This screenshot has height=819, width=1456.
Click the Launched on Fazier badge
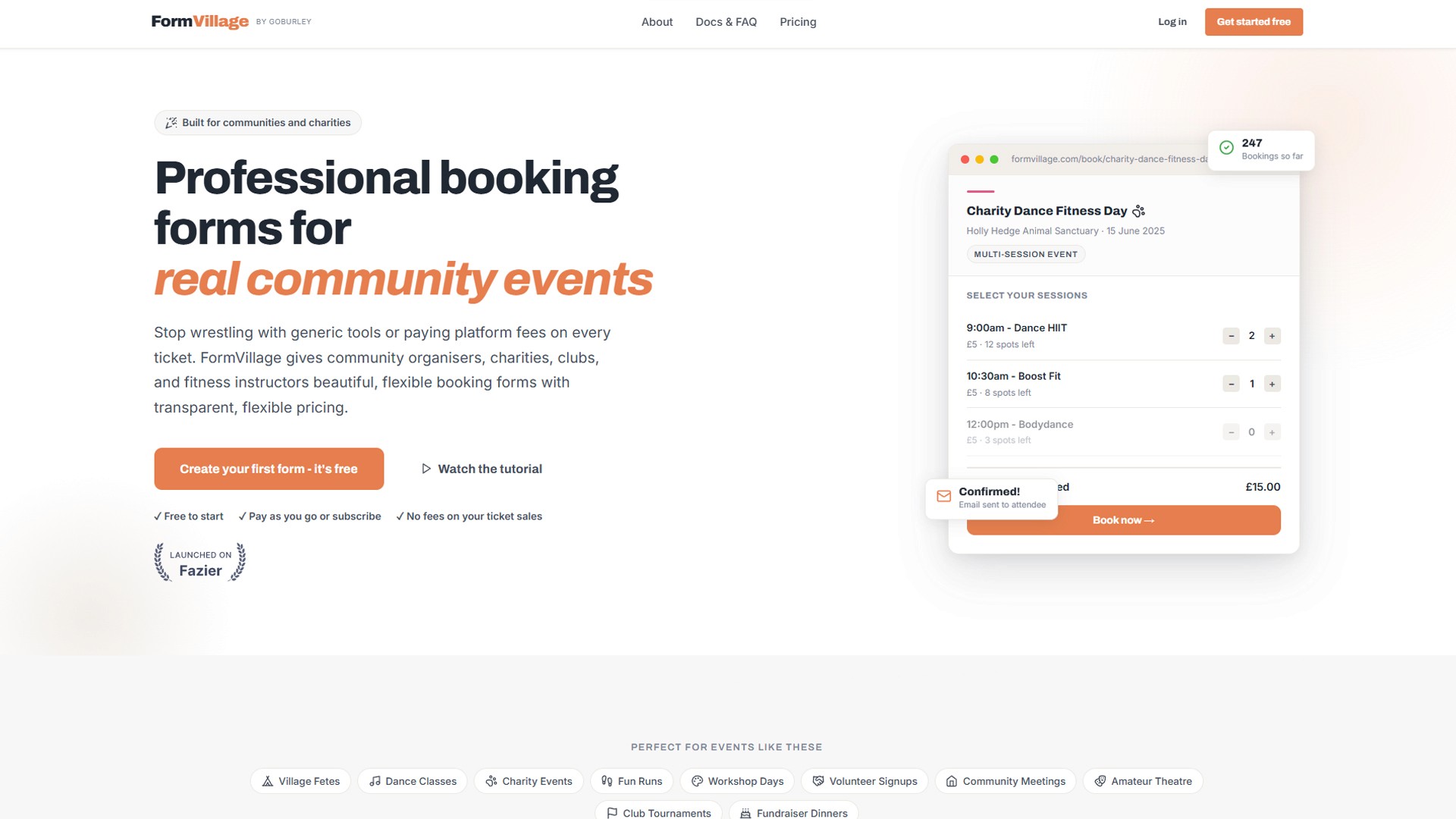[x=200, y=563]
